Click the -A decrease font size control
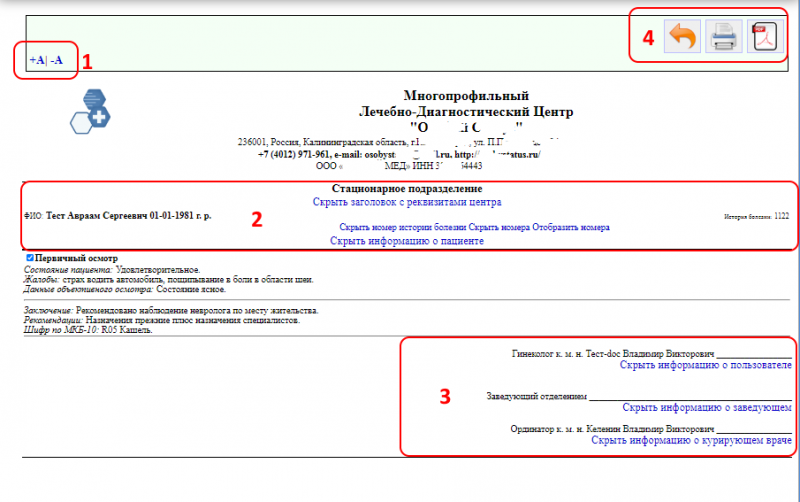This screenshot has width=800, height=502. 58,60
